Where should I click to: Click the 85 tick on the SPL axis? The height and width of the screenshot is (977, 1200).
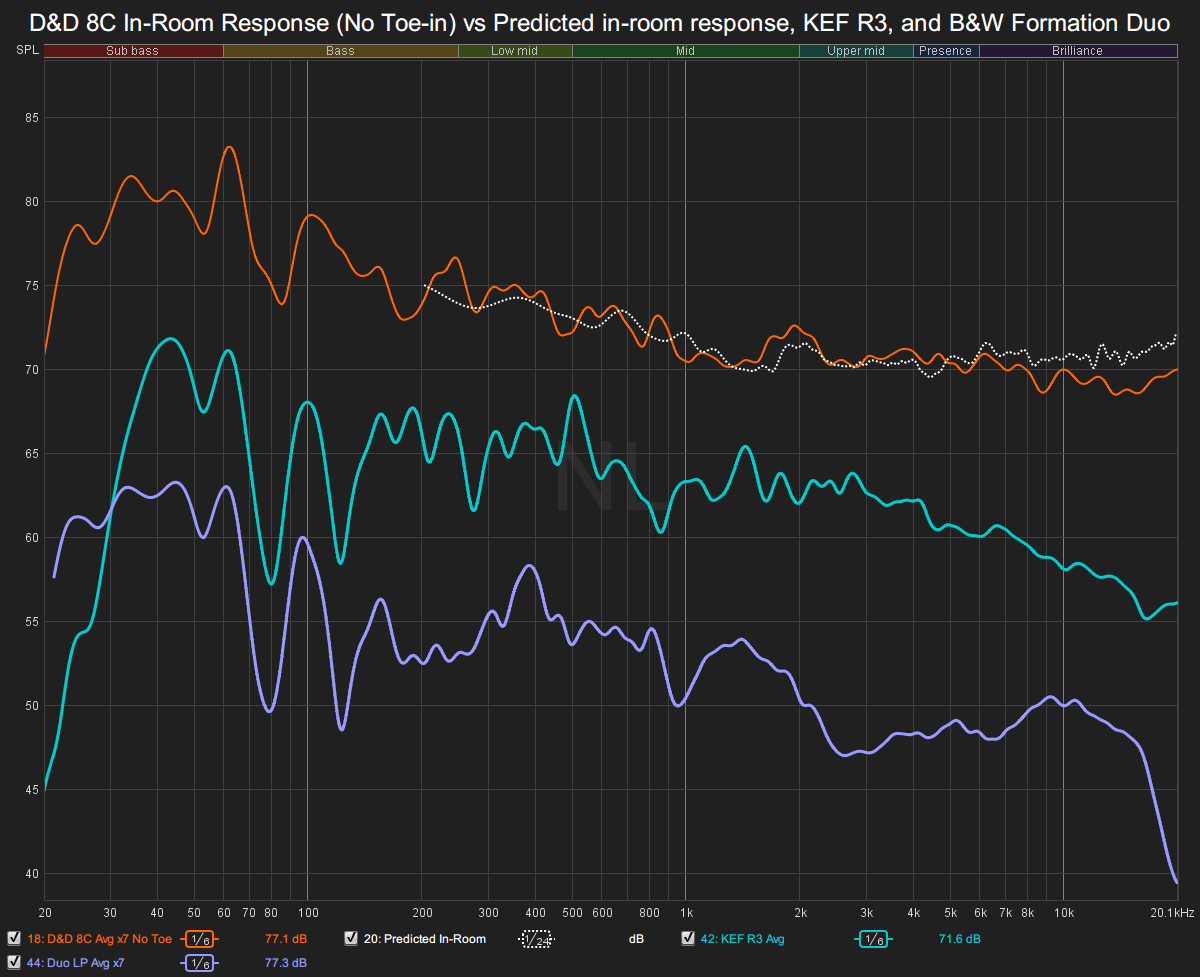point(32,118)
